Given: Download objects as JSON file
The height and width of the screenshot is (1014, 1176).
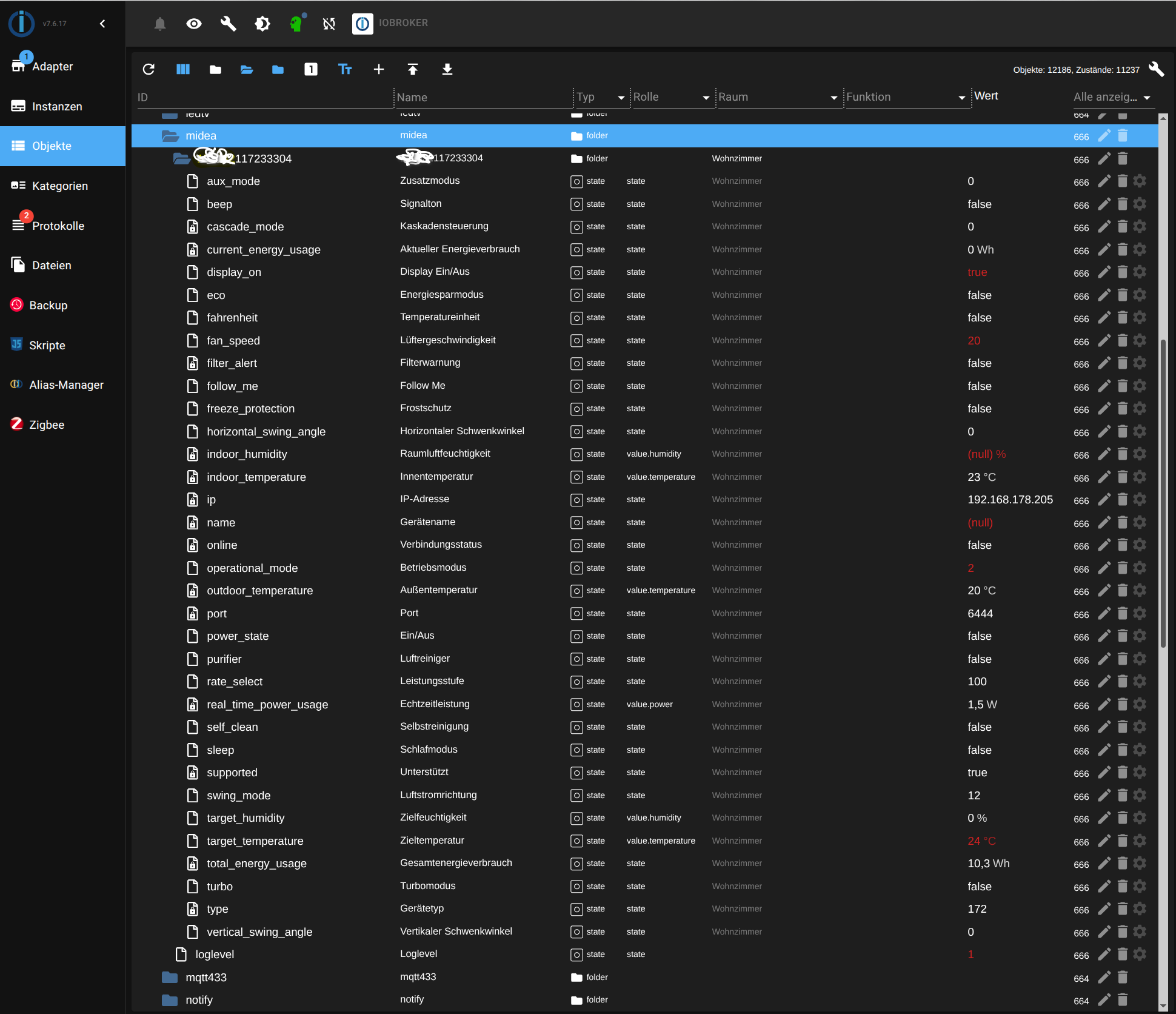Looking at the screenshot, I should point(447,69).
